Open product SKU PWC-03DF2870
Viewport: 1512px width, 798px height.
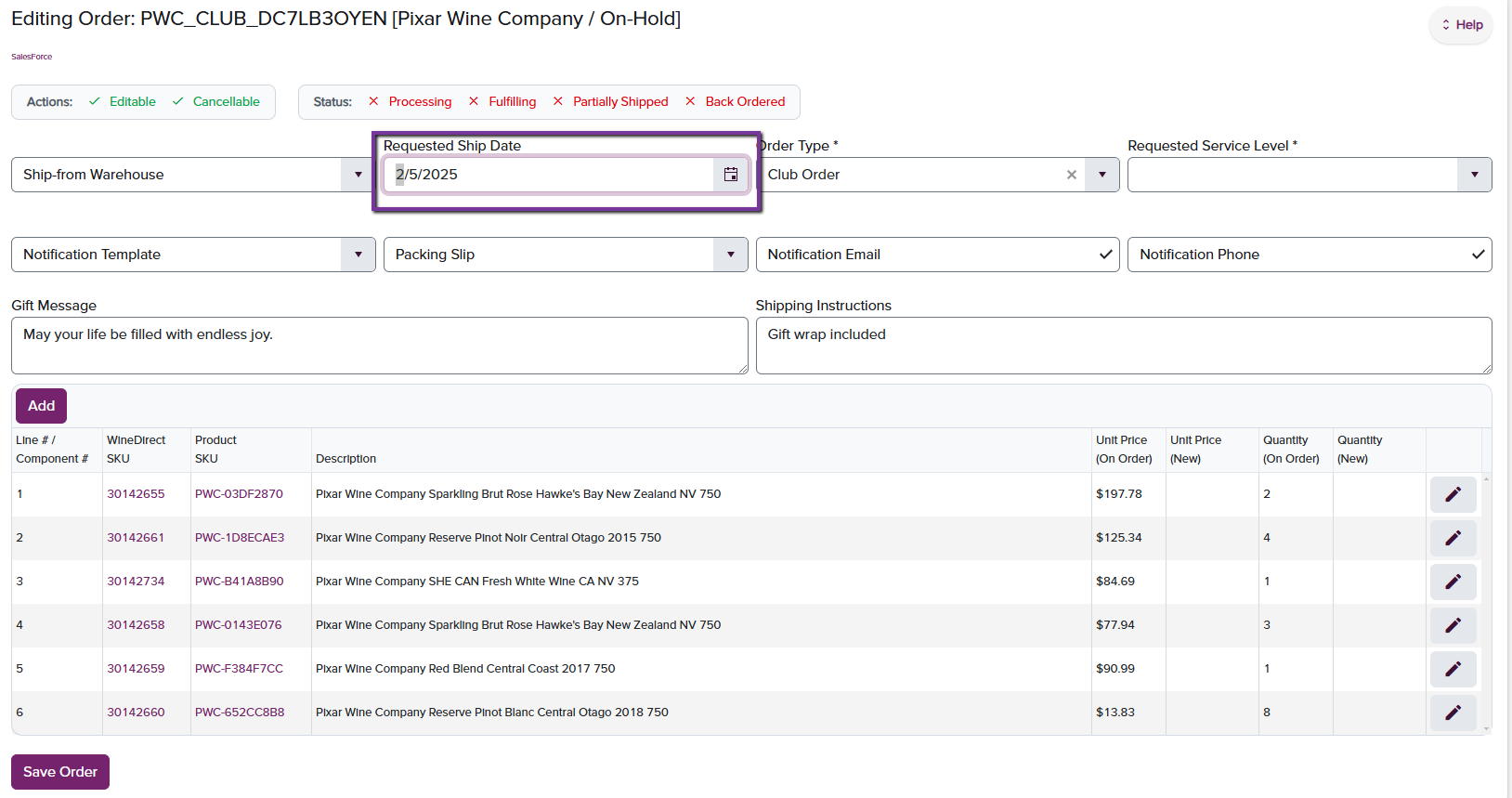click(239, 494)
